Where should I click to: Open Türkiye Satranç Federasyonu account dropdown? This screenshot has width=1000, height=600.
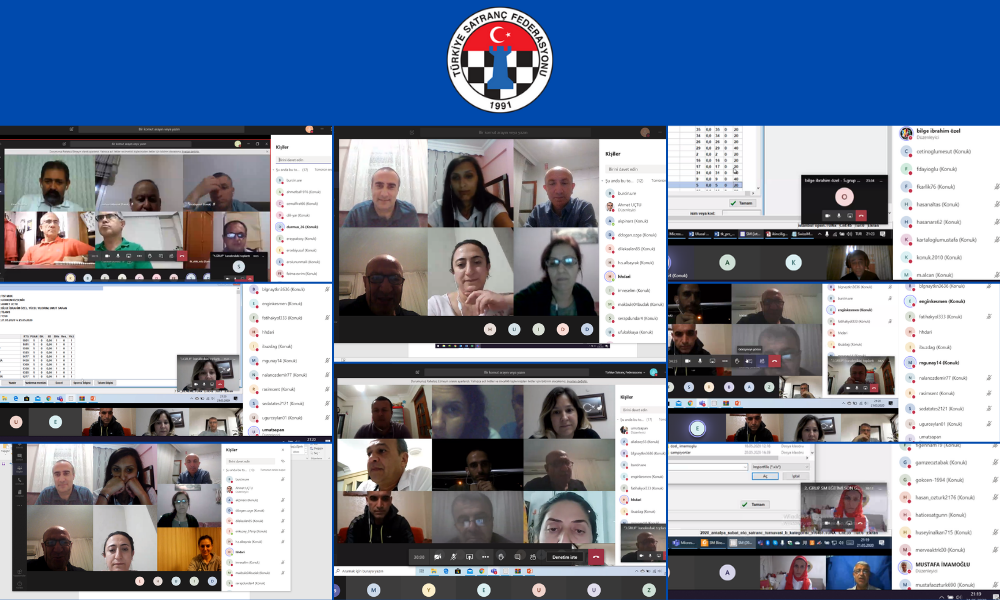626,372
